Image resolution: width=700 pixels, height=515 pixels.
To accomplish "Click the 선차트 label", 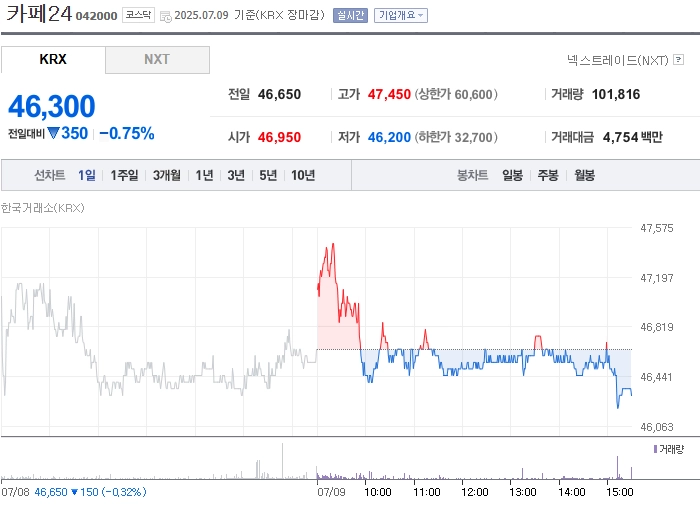I will pyautogui.click(x=50, y=175).
